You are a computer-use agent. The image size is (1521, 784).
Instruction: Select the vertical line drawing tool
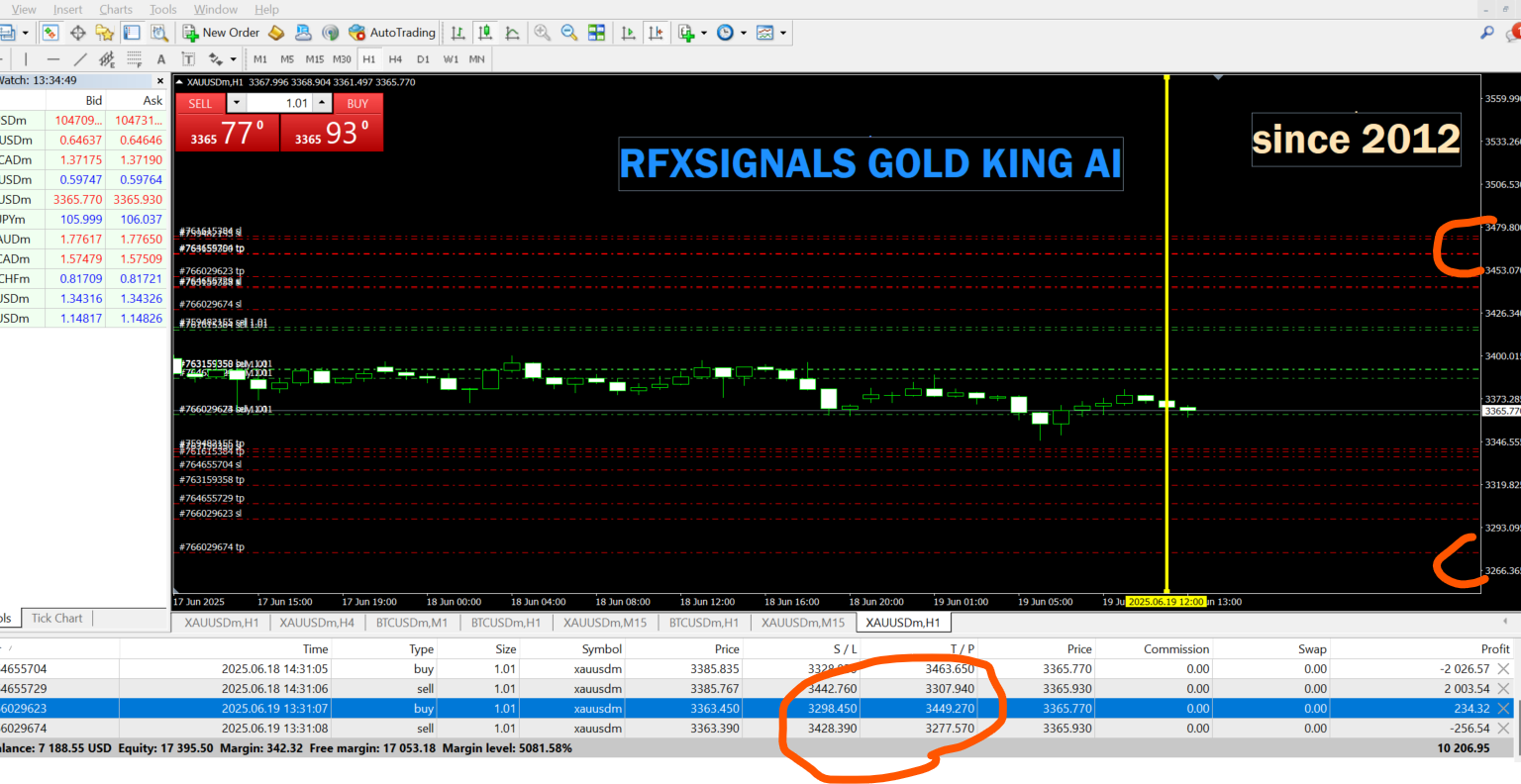(26, 59)
